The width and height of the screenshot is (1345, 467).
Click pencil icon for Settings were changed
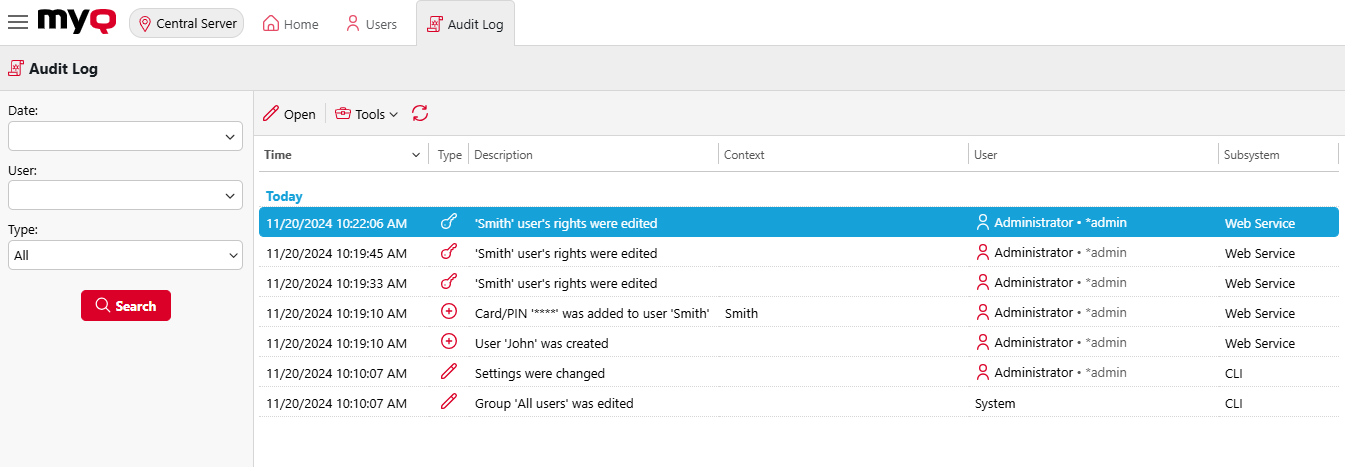(449, 373)
